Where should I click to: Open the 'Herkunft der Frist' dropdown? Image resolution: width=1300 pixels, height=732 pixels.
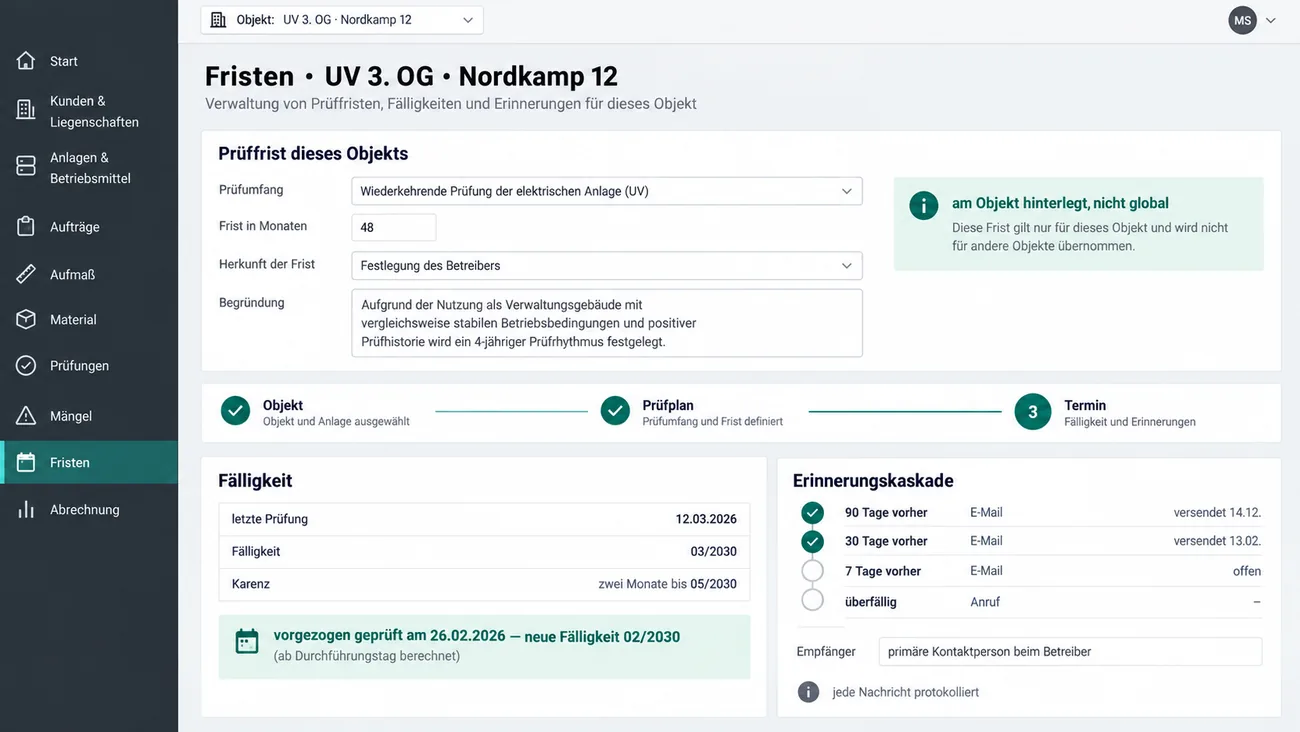click(x=607, y=265)
